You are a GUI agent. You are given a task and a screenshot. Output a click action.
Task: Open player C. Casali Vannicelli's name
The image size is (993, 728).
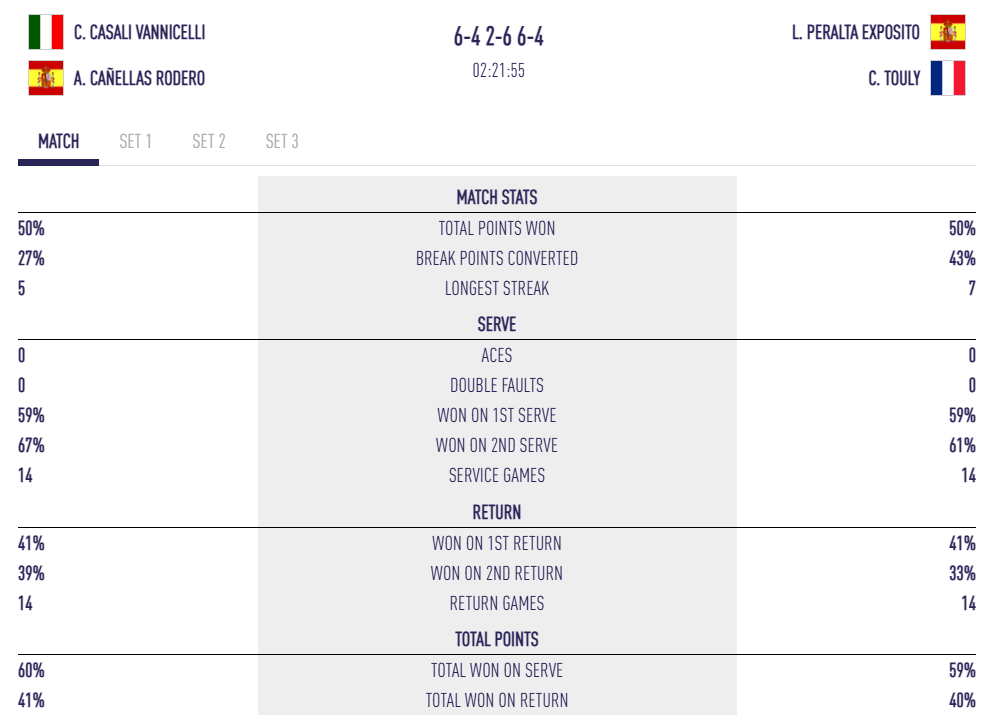[x=139, y=32]
